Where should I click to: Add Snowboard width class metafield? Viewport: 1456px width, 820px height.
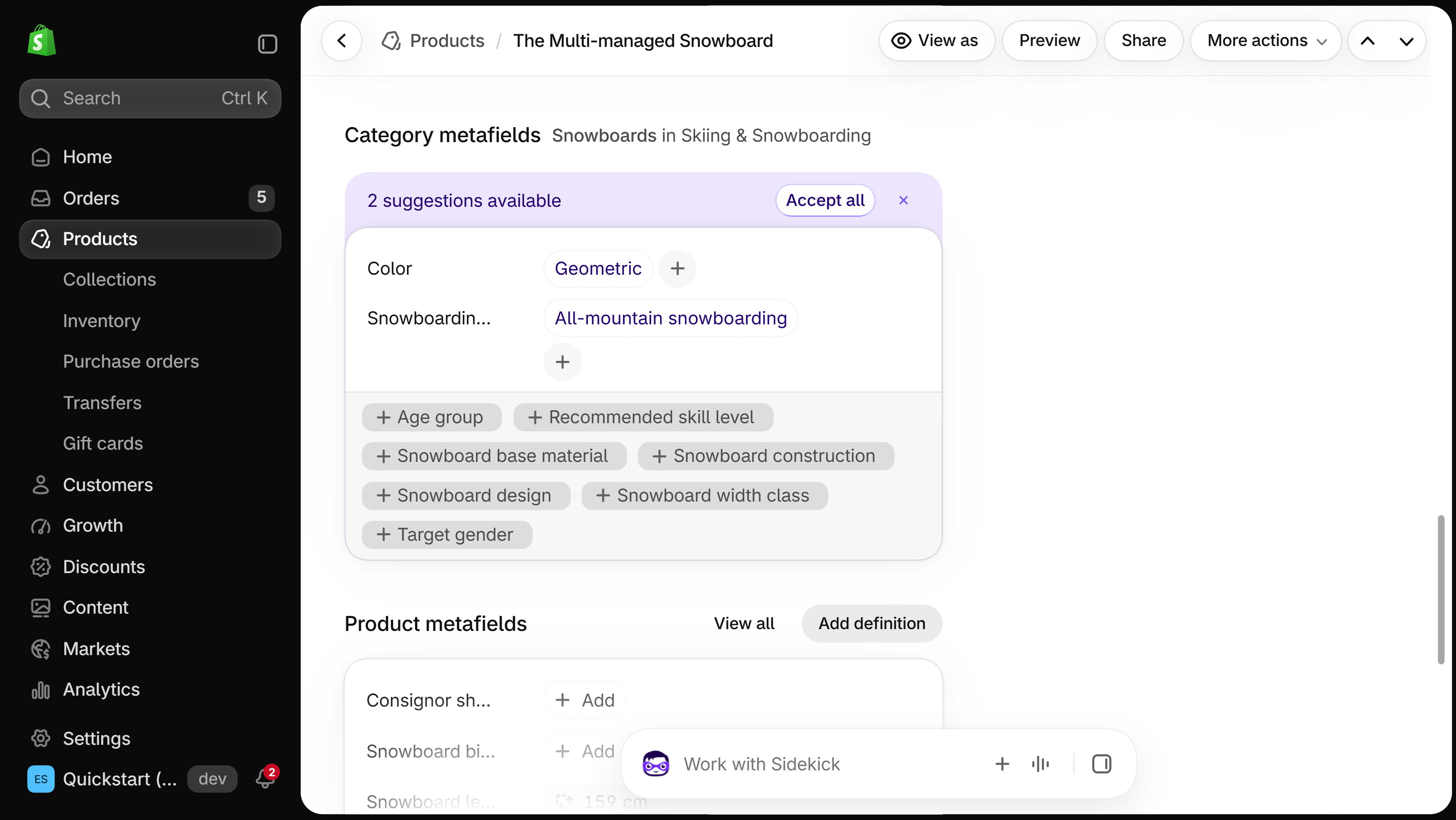pyautogui.click(x=704, y=496)
